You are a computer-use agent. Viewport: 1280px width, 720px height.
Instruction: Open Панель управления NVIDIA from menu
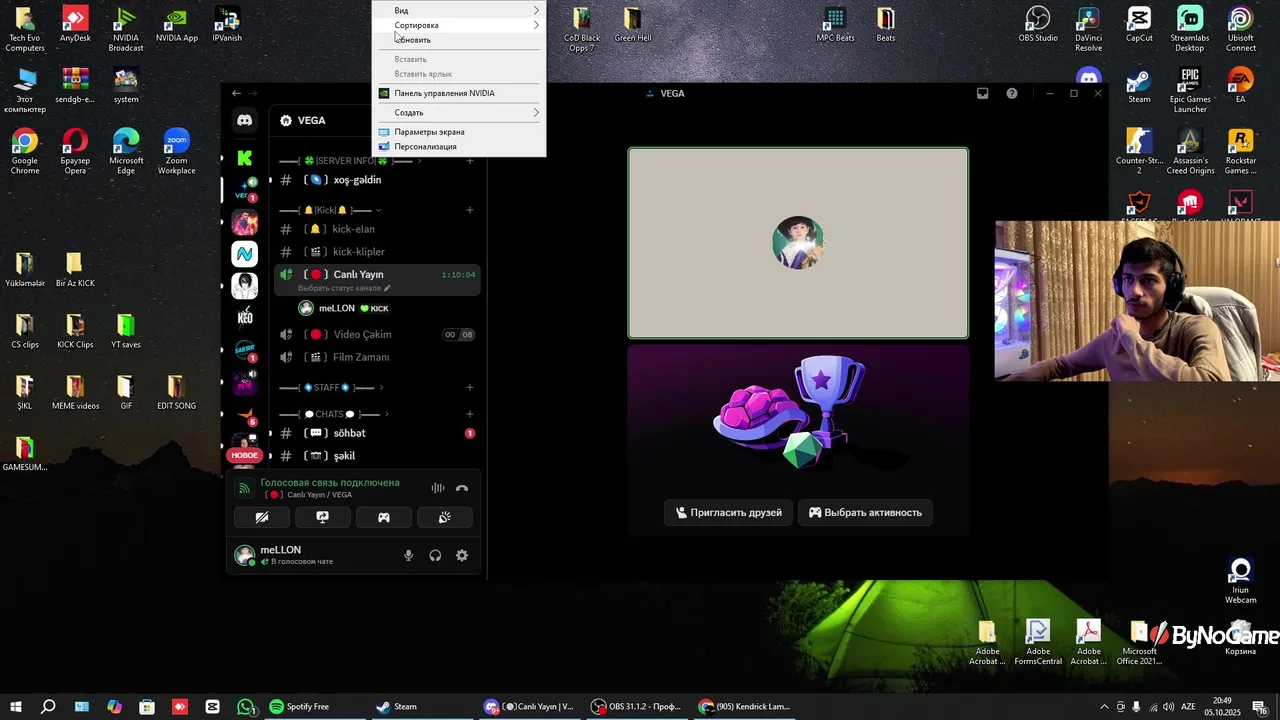pos(459,93)
